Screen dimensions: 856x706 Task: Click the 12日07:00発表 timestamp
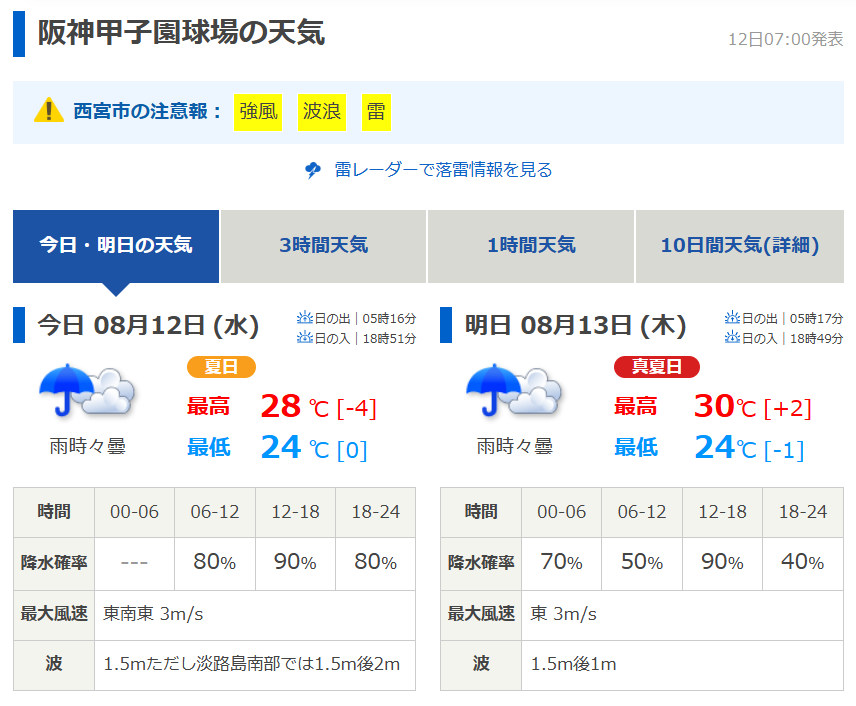pos(786,39)
